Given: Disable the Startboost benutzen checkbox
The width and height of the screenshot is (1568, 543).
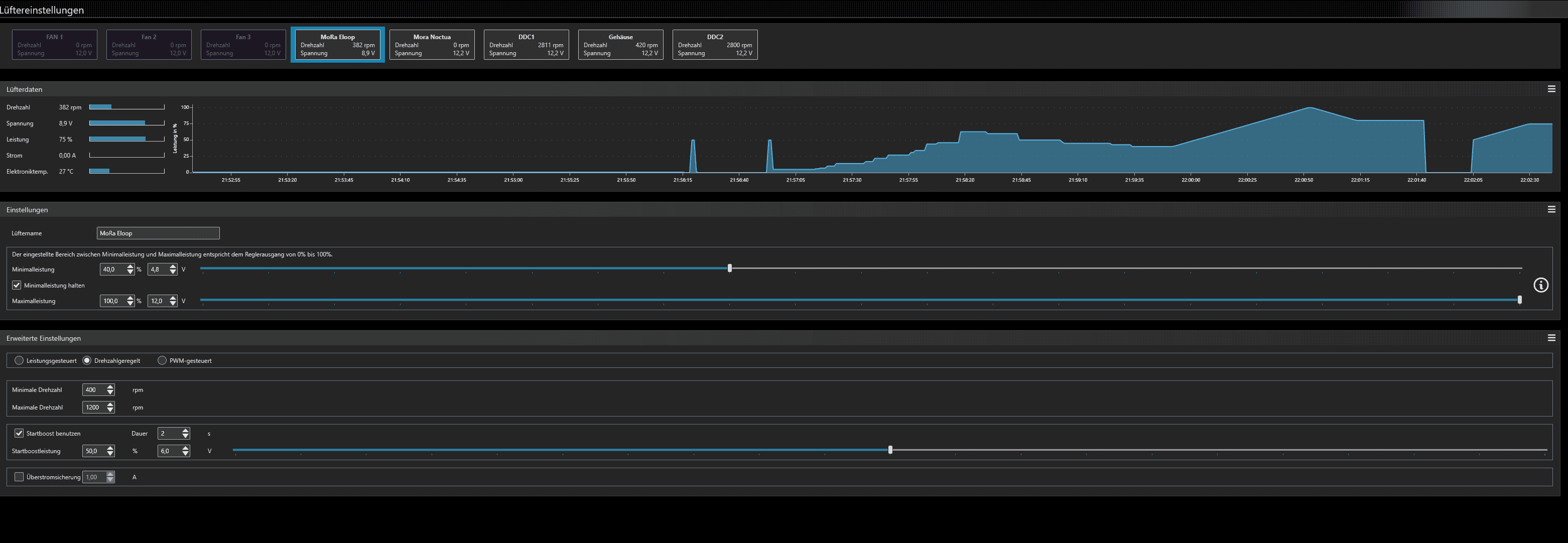Looking at the screenshot, I should pos(19,434).
